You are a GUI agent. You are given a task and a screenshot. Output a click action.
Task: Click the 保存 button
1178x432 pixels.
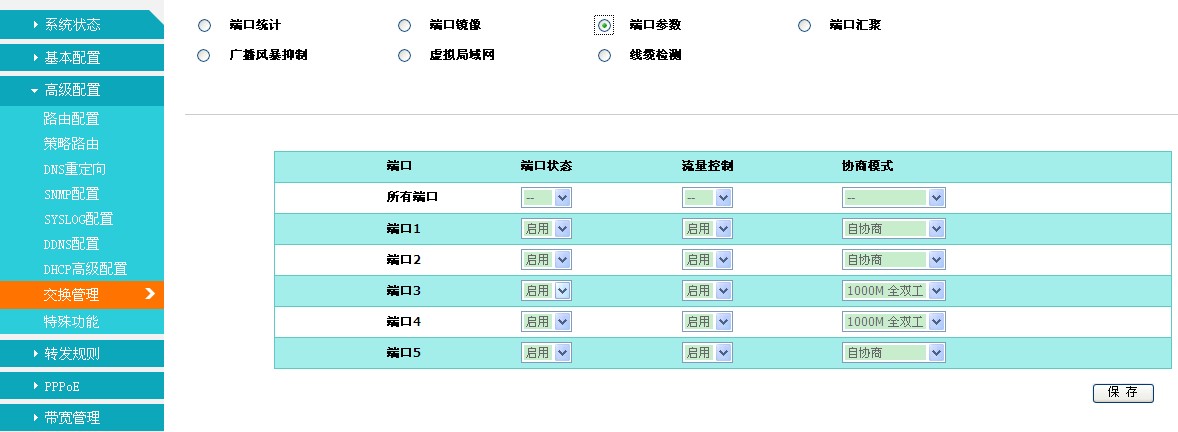[1123, 393]
